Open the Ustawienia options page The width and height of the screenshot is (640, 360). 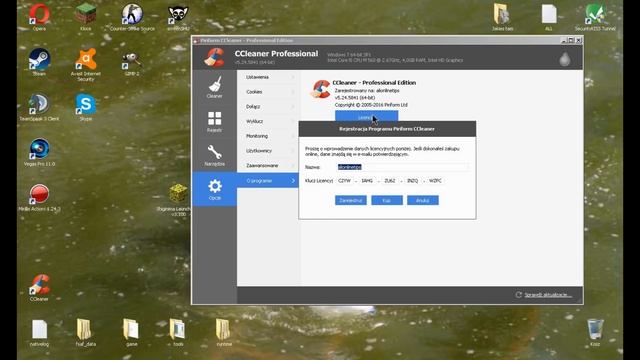click(268, 77)
